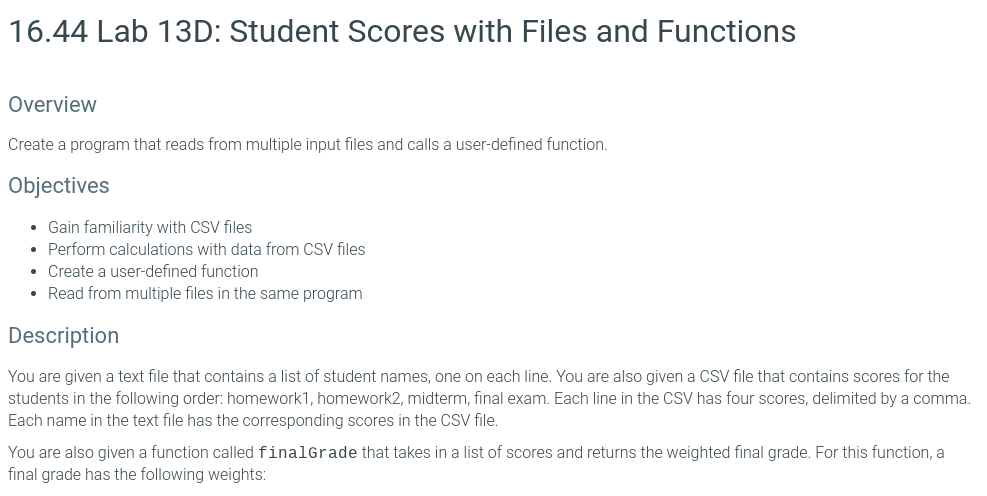Click the finalGrade inline code text

coord(308,453)
